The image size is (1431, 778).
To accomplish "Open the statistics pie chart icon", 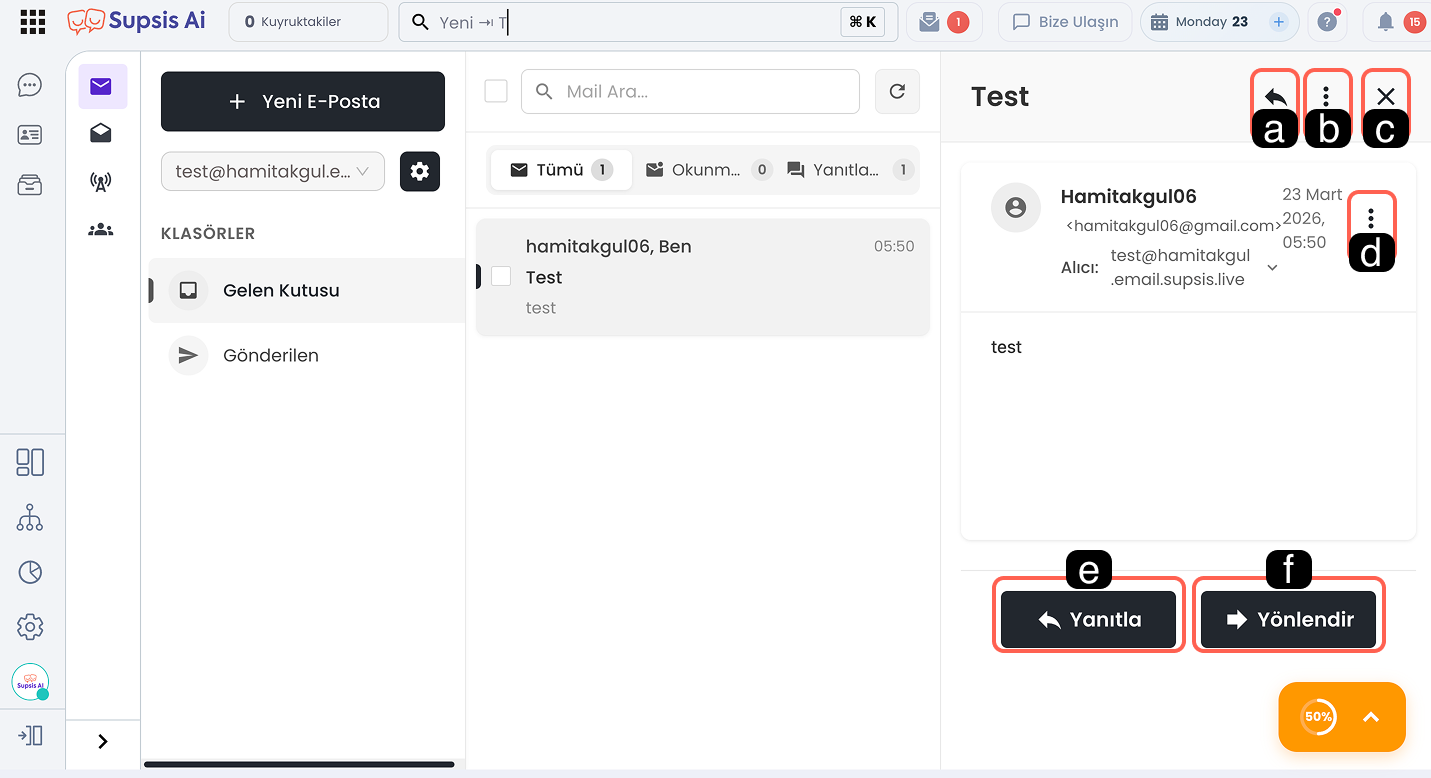I will [30, 572].
